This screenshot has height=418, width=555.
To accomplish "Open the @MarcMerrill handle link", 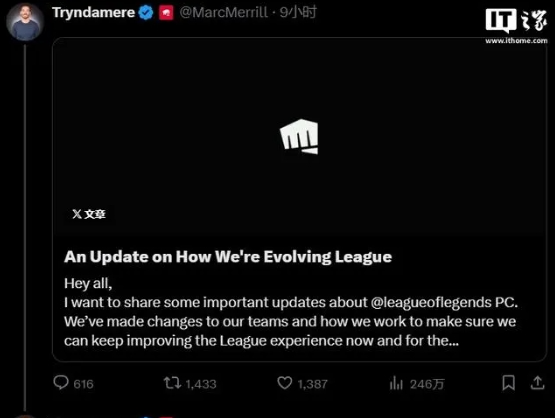I will pyautogui.click(x=224, y=13).
